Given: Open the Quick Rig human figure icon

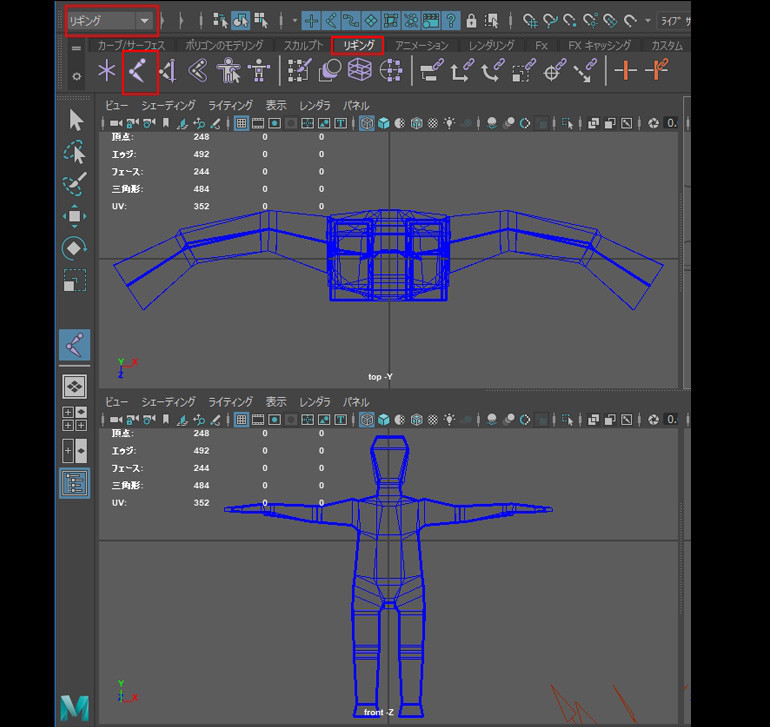Looking at the screenshot, I should coord(229,70).
